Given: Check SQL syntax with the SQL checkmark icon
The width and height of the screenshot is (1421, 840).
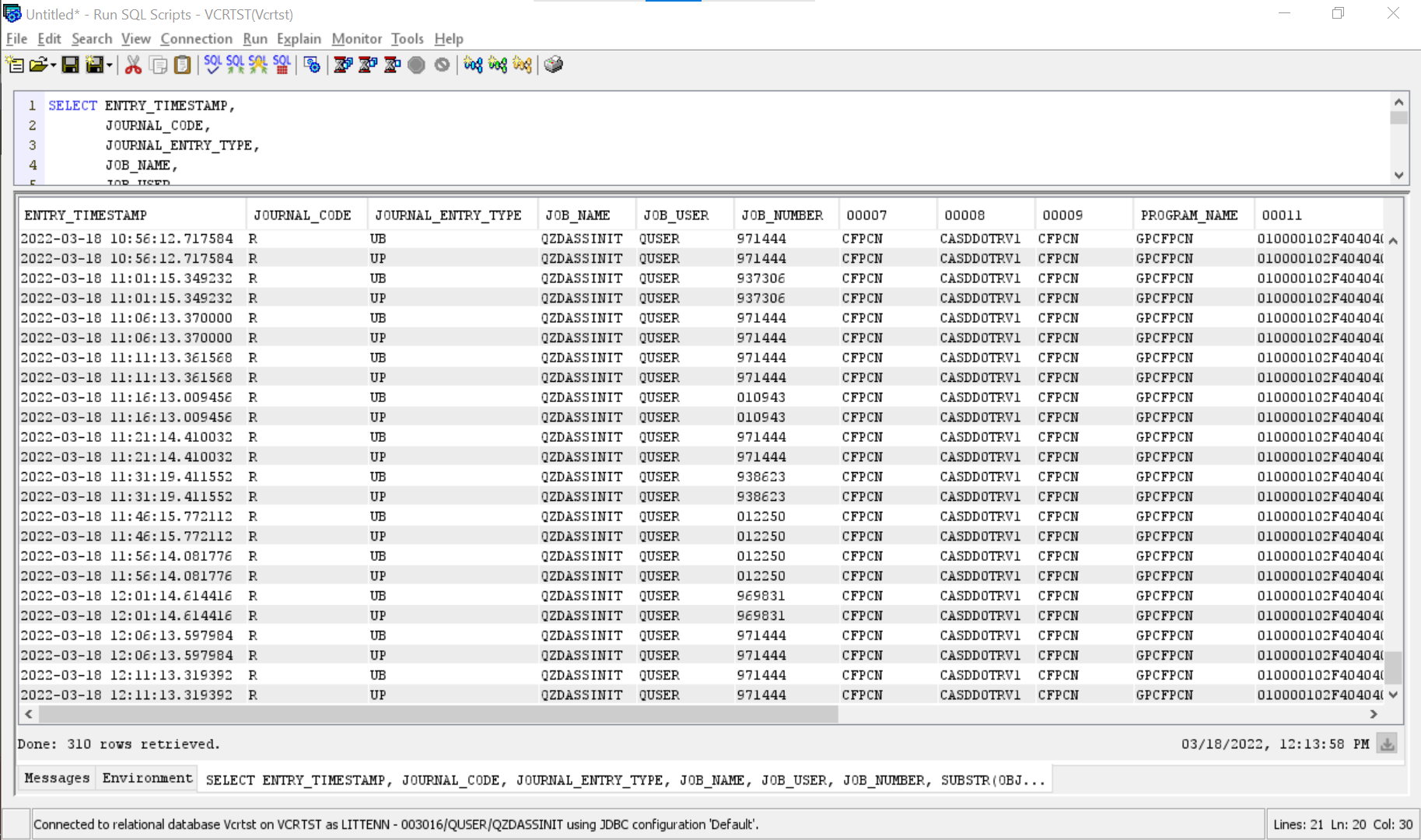Looking at the screenshot, I should tap(212, 65).
